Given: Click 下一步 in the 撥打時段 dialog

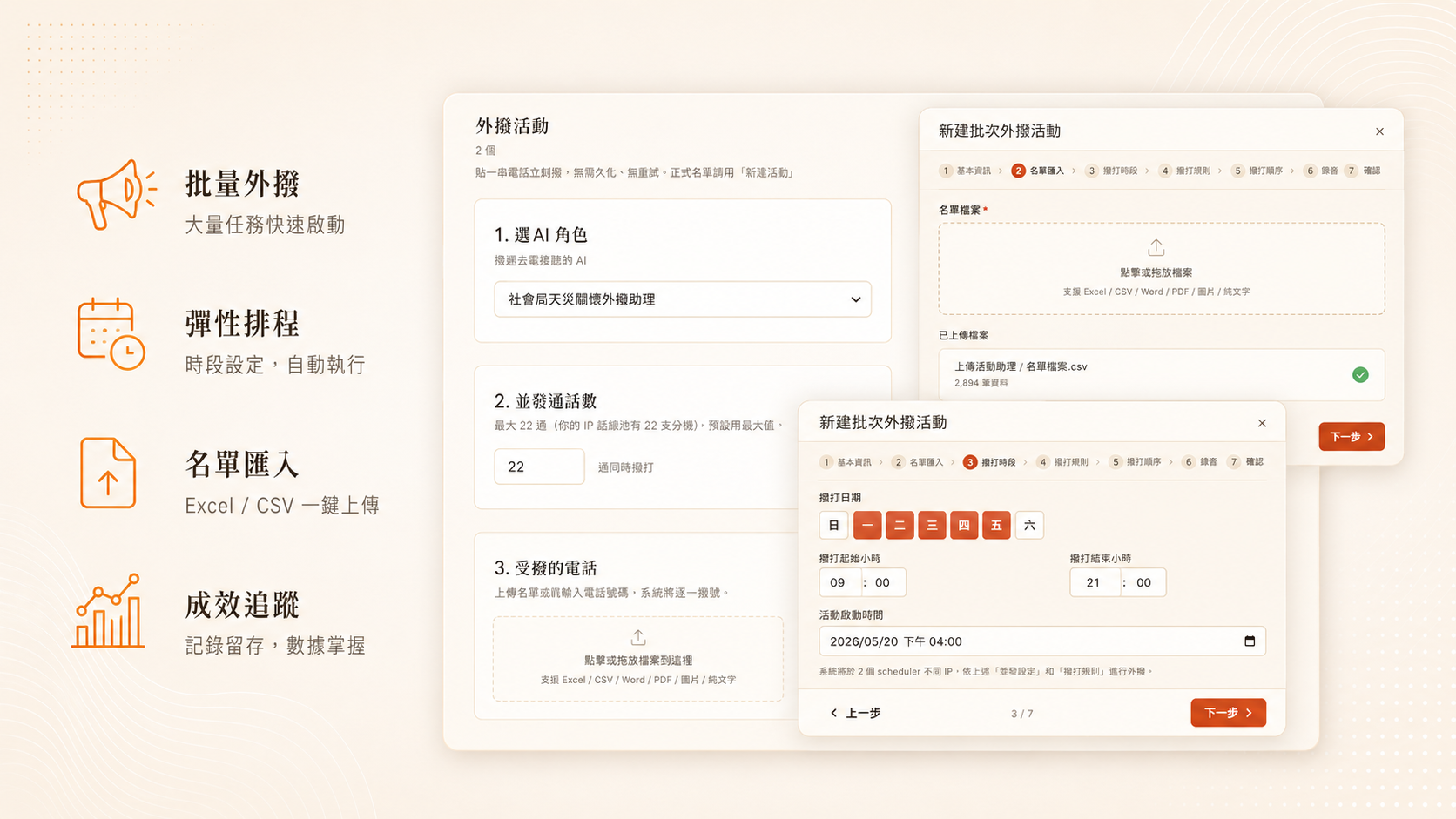Looking at the screenshot, I should 1228,713.
